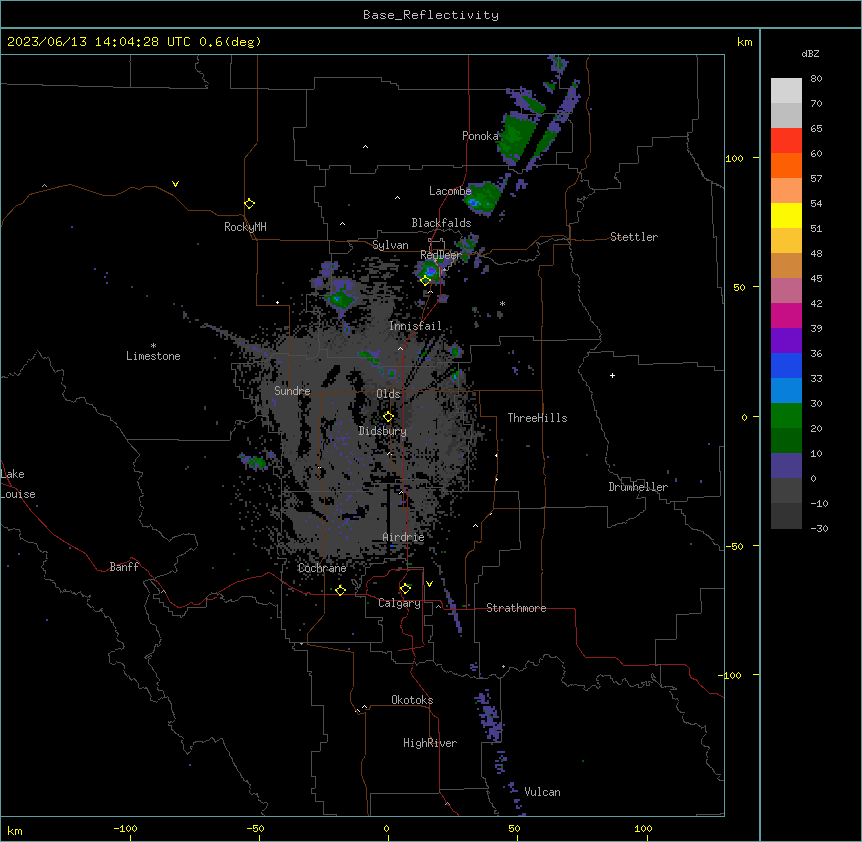Click the 80 value on dBZ legend
The image size is (862, 842).
click(816, 79)
